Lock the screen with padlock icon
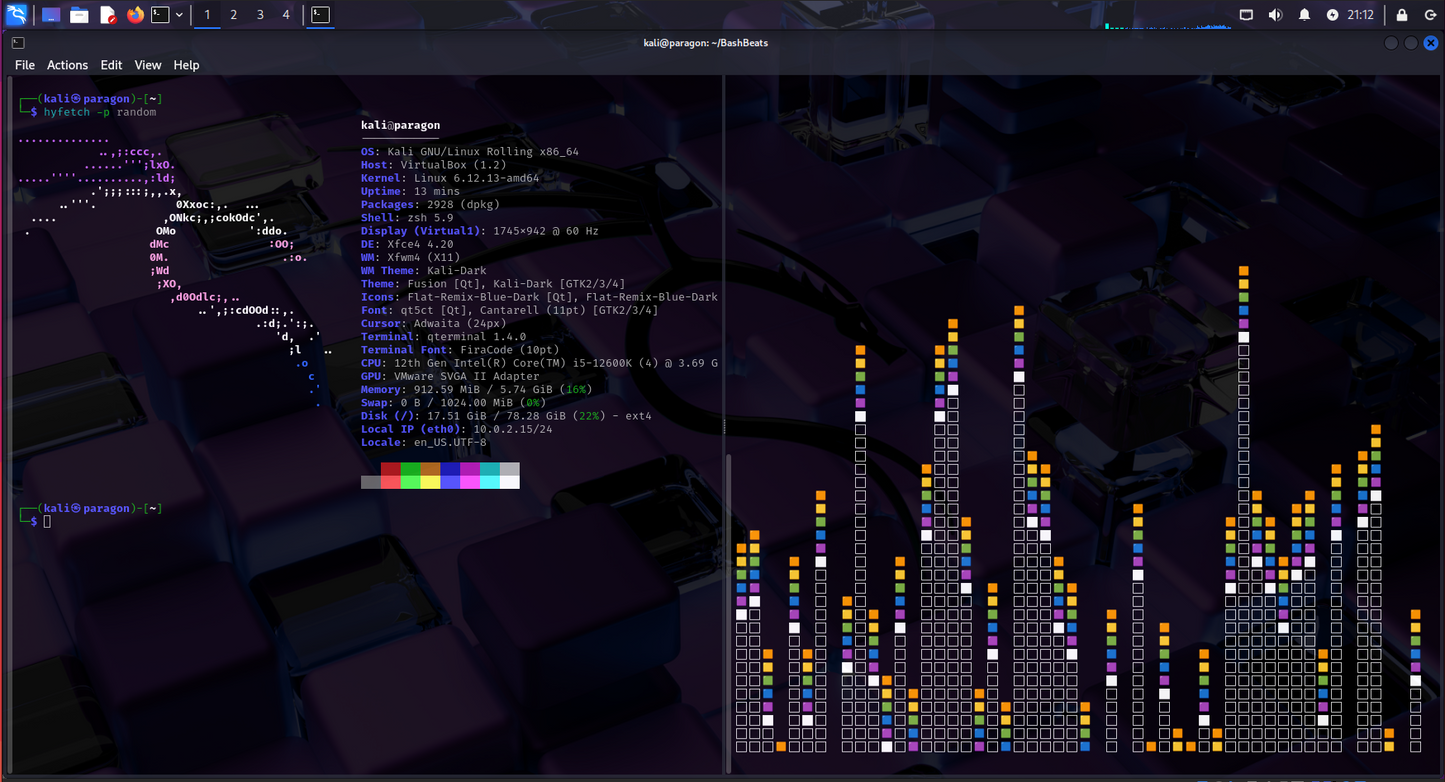 [1402, 15]
